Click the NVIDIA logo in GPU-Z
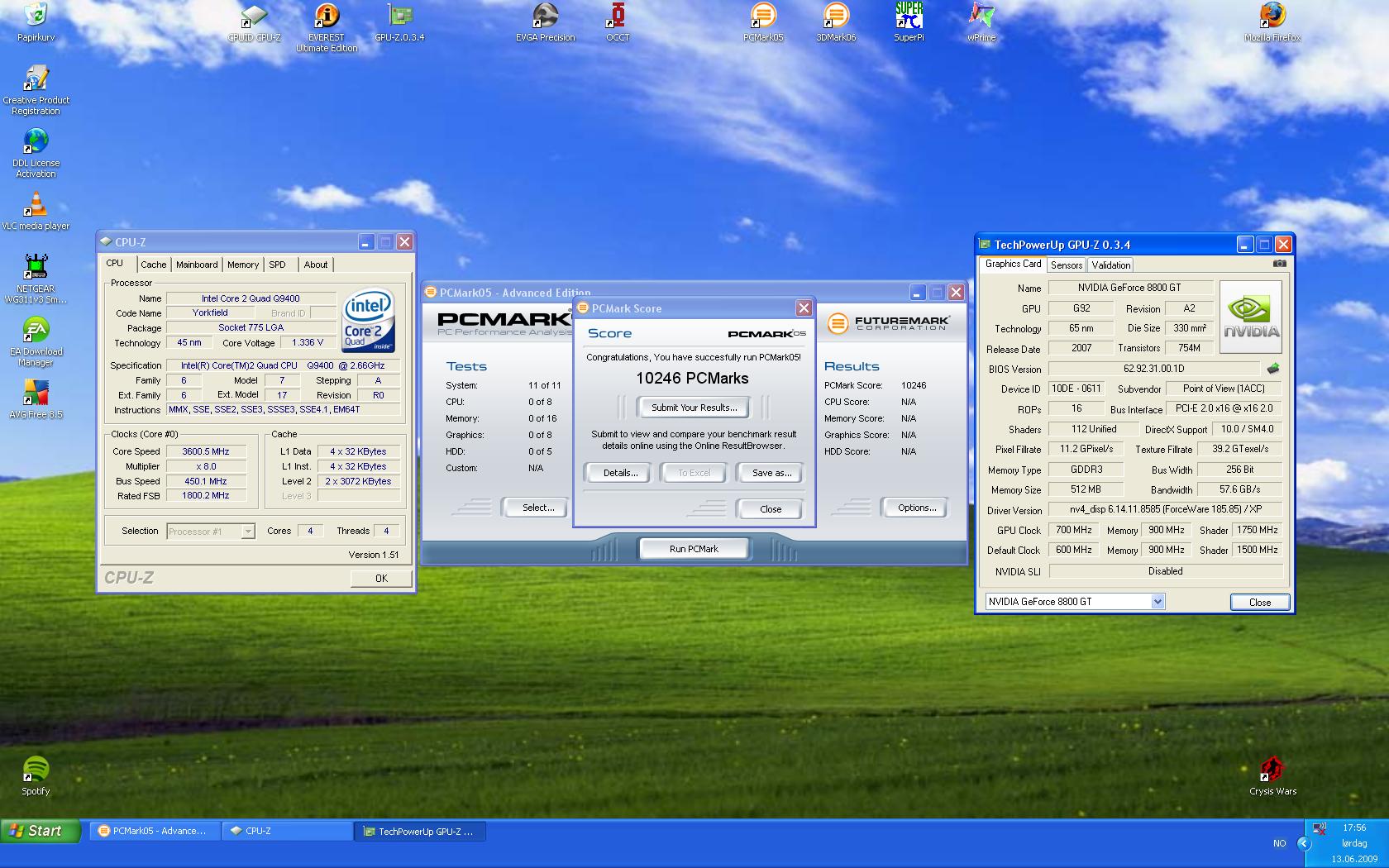Viewport: 1389px width, 868px height. click(1251, 317)
